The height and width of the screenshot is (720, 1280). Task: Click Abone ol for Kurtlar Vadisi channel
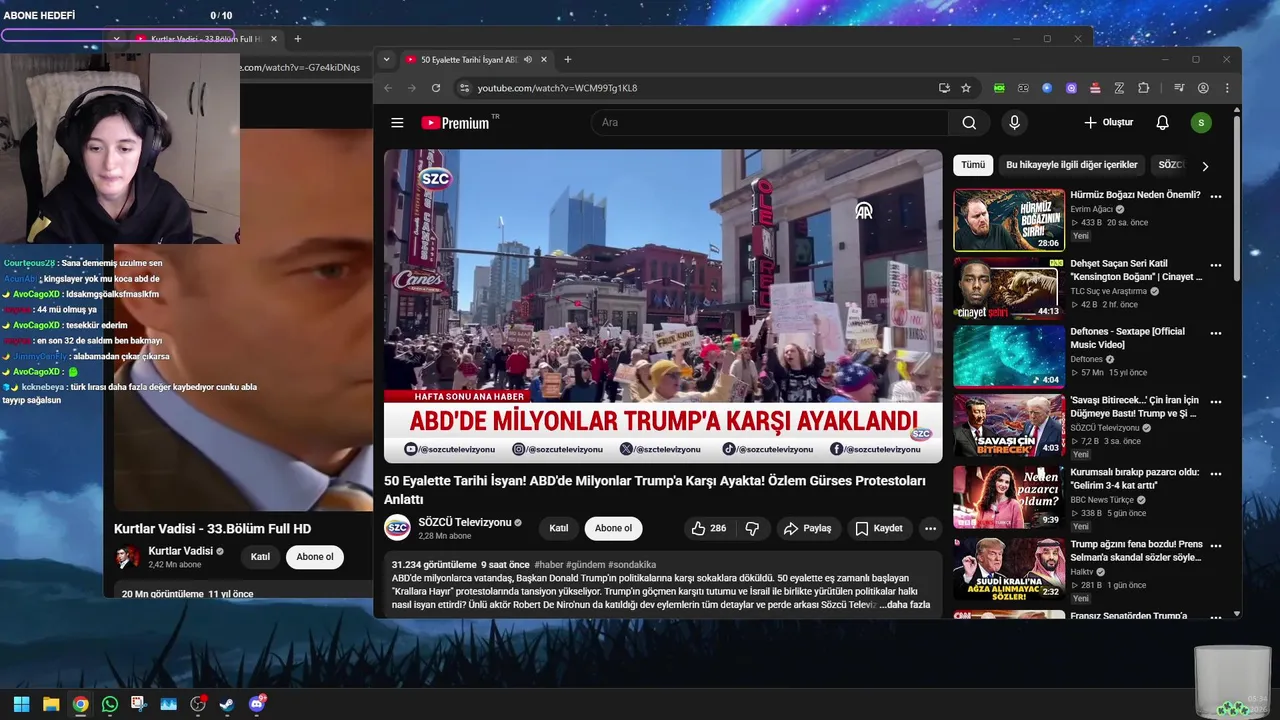[x=315, y=557]
